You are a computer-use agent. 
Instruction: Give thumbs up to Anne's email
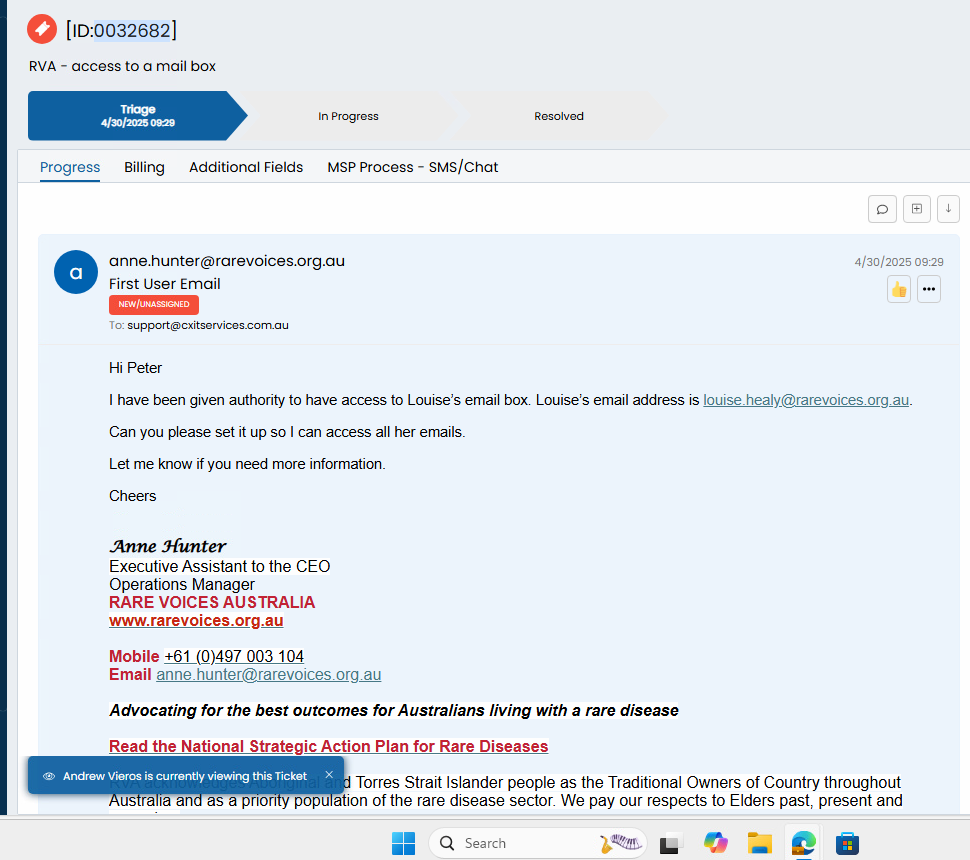click(899, 289)
